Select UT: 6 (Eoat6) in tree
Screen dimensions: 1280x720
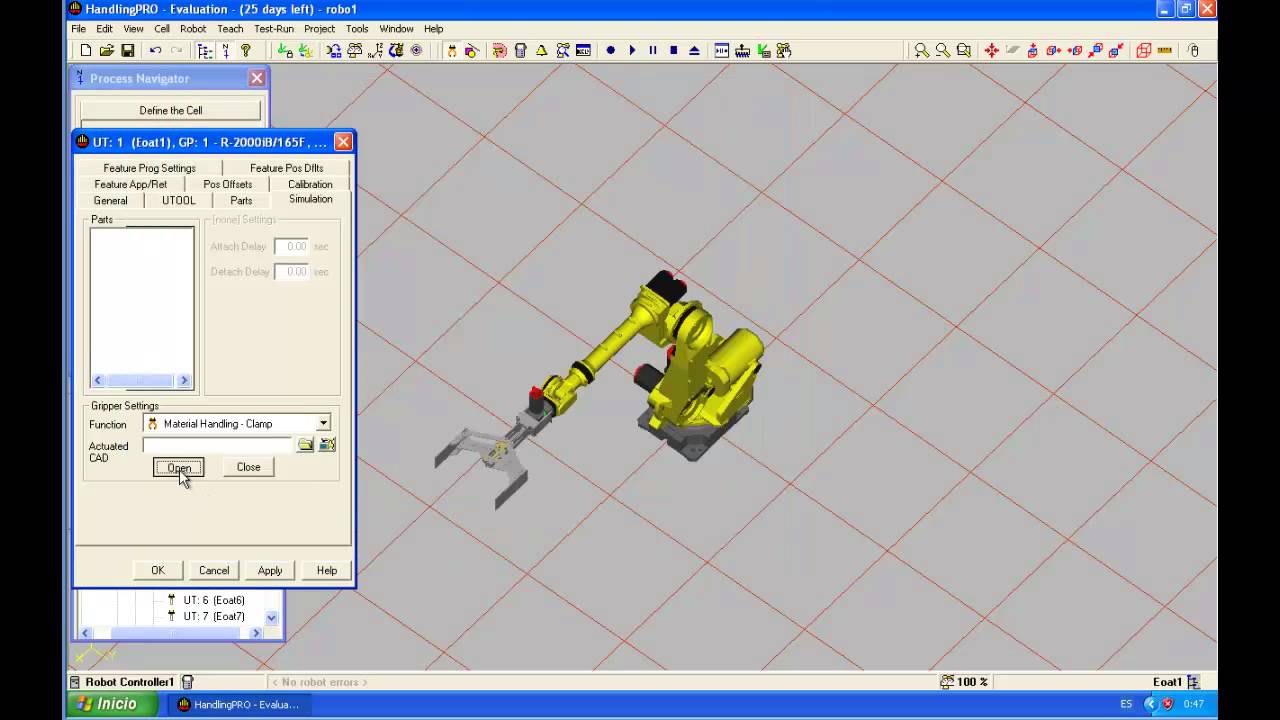click(213, 600)
